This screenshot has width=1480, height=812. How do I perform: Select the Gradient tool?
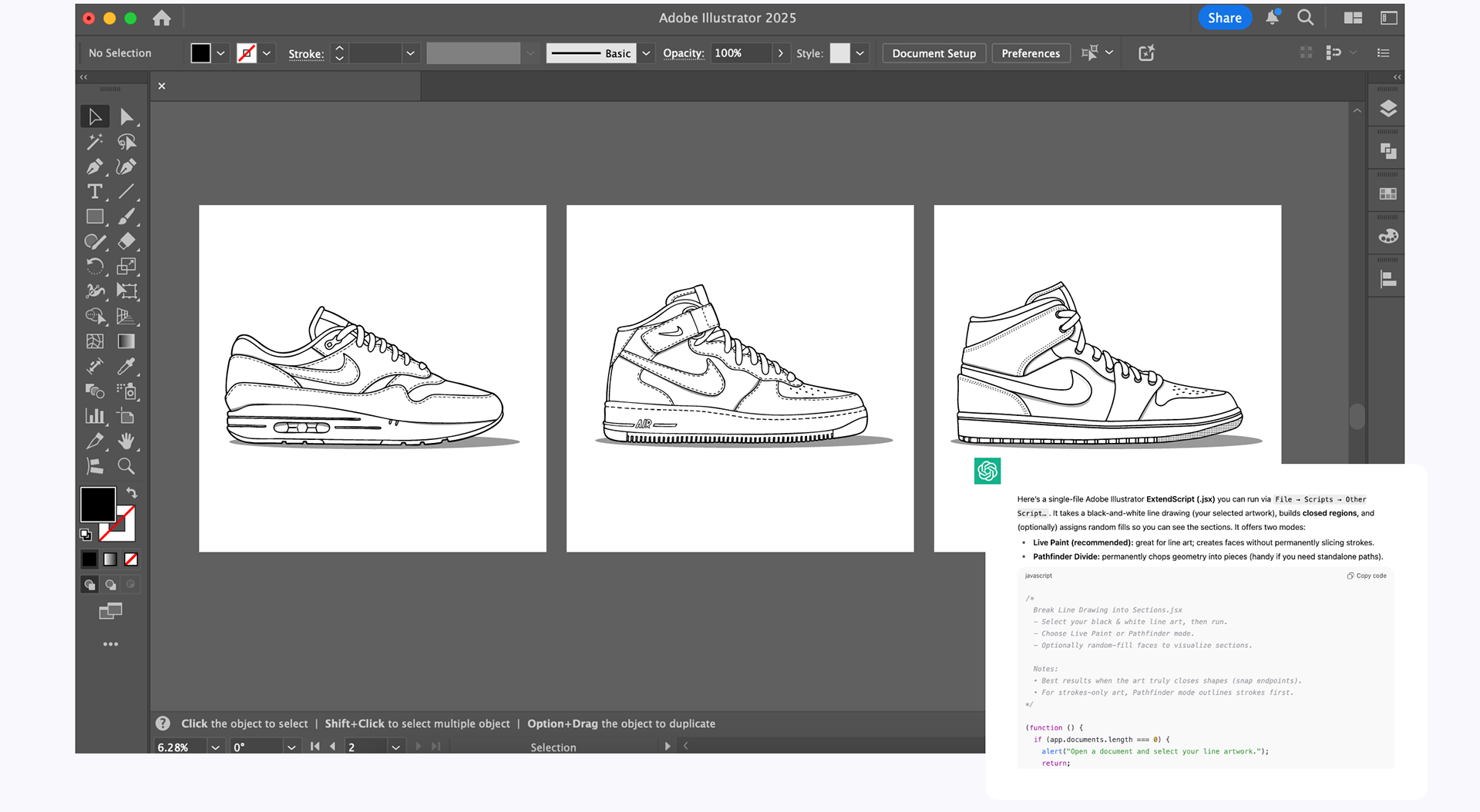pyautogui.click(x=126, y=341)
